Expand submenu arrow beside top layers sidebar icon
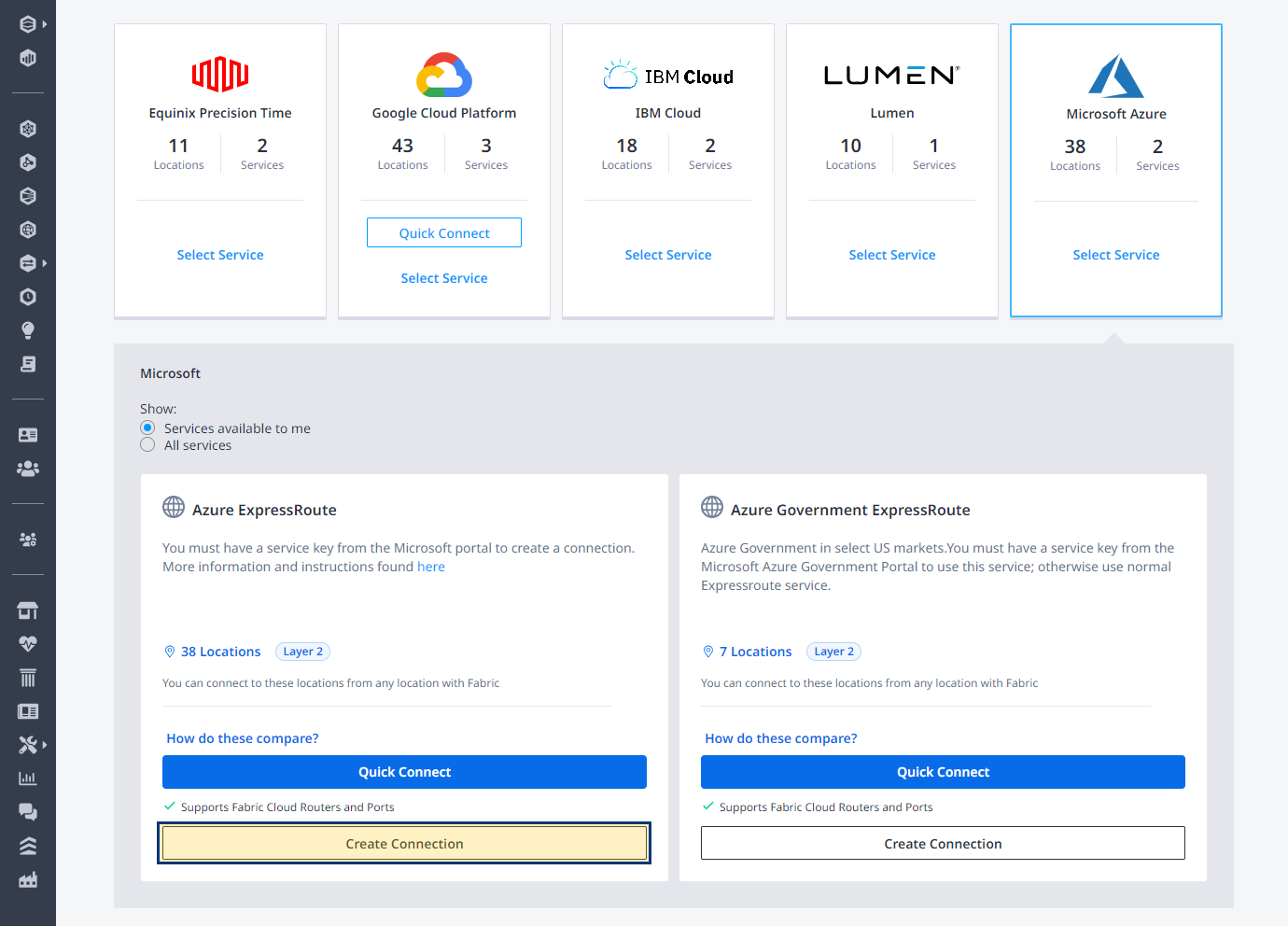Screen dimensions: 1288x926 [45, 24]
